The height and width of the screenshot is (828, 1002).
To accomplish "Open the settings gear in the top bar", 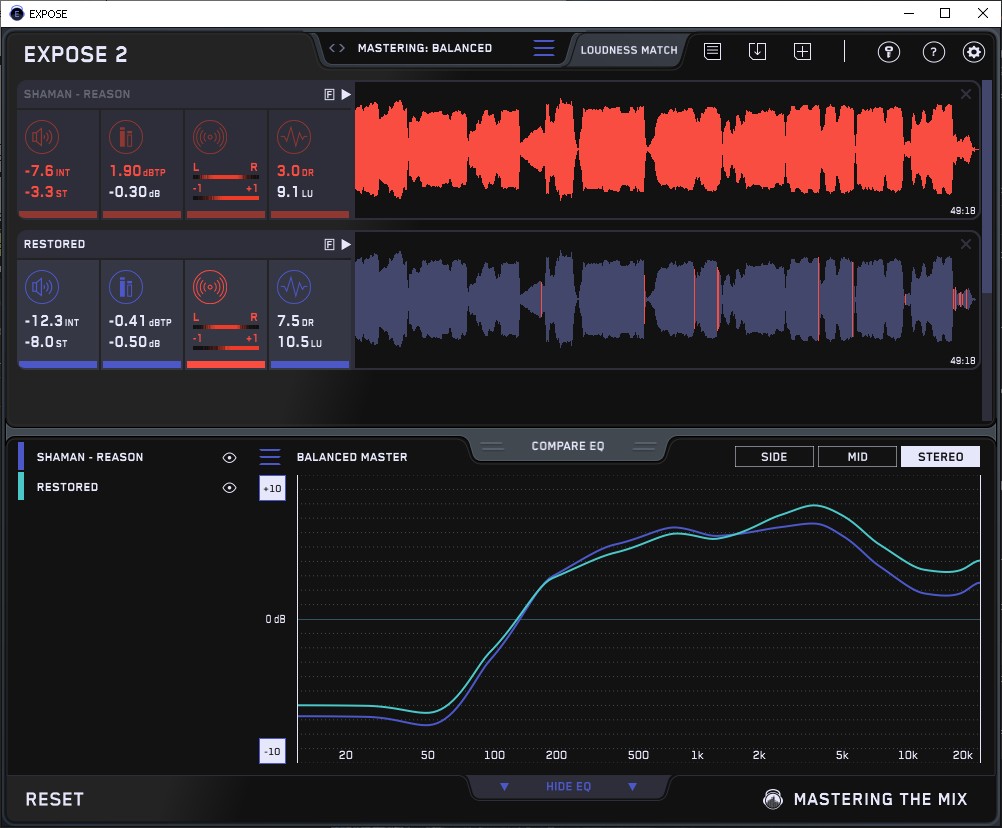I will pos(973,52).
